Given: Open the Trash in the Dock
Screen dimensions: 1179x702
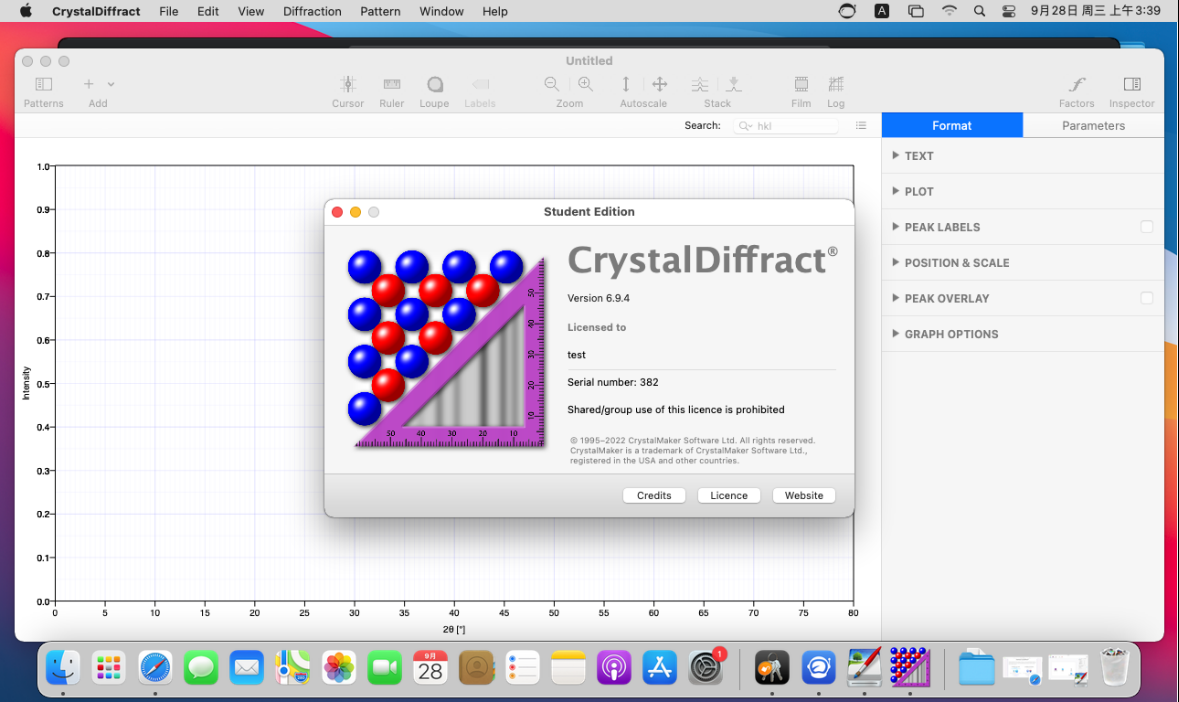Looking at the screenshot, I should 1114,667.
